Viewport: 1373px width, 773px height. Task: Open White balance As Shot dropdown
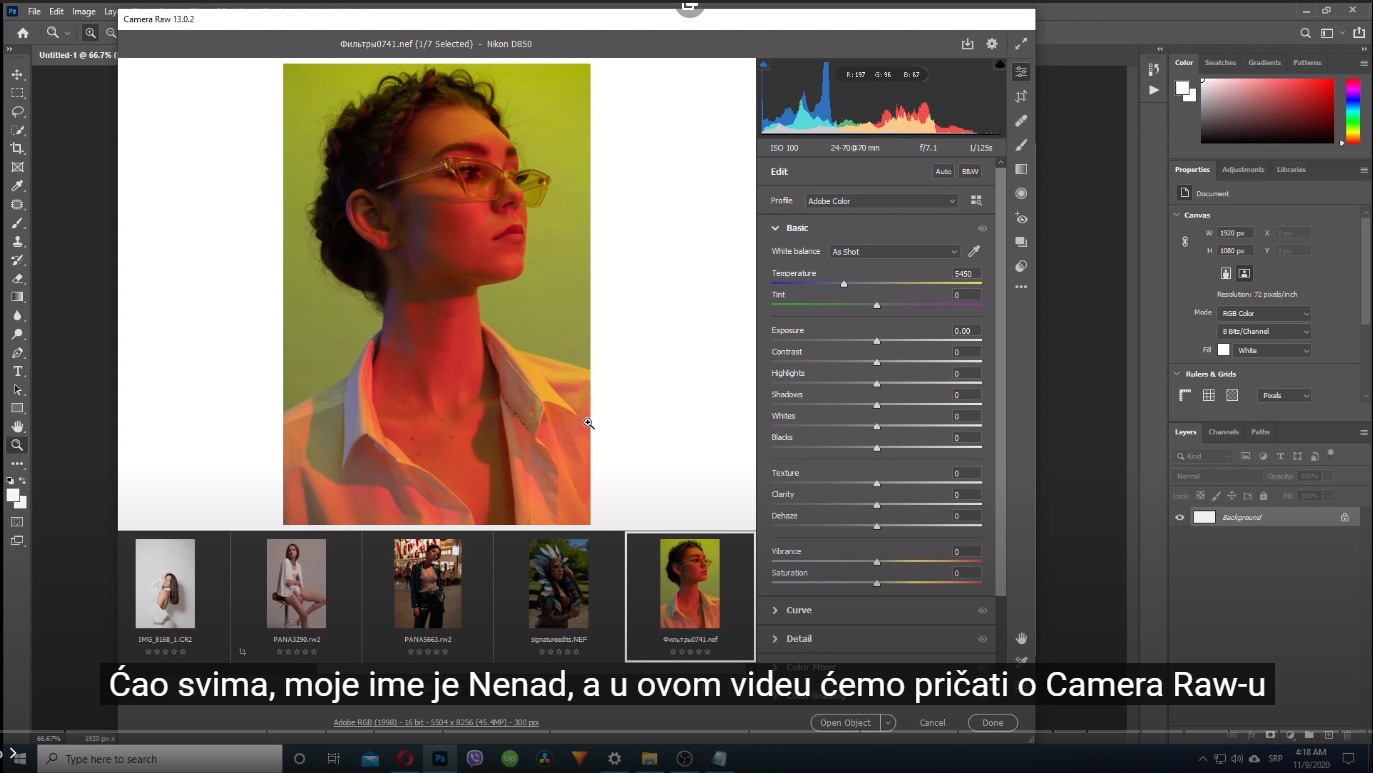point(894,252)
